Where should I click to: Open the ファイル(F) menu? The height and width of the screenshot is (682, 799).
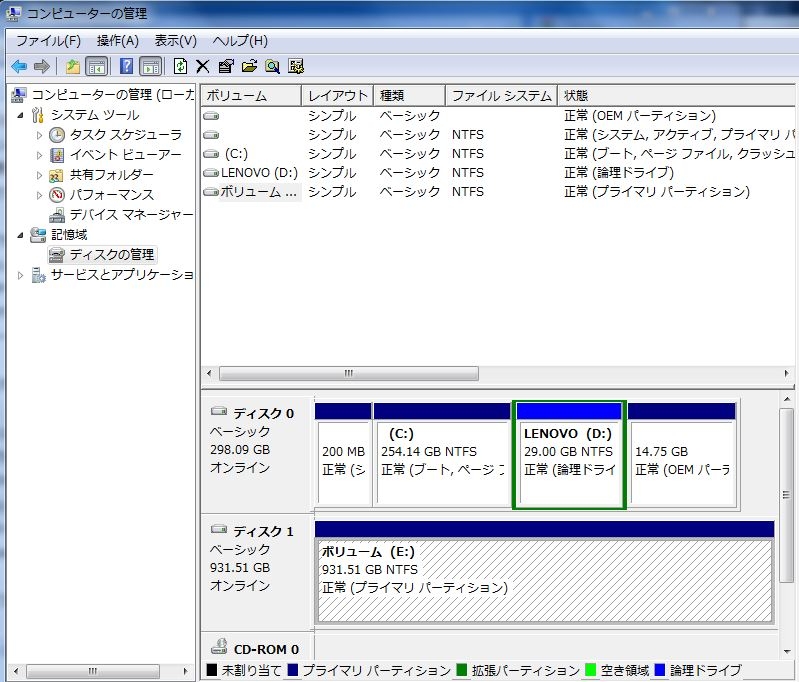coord(48,41)
